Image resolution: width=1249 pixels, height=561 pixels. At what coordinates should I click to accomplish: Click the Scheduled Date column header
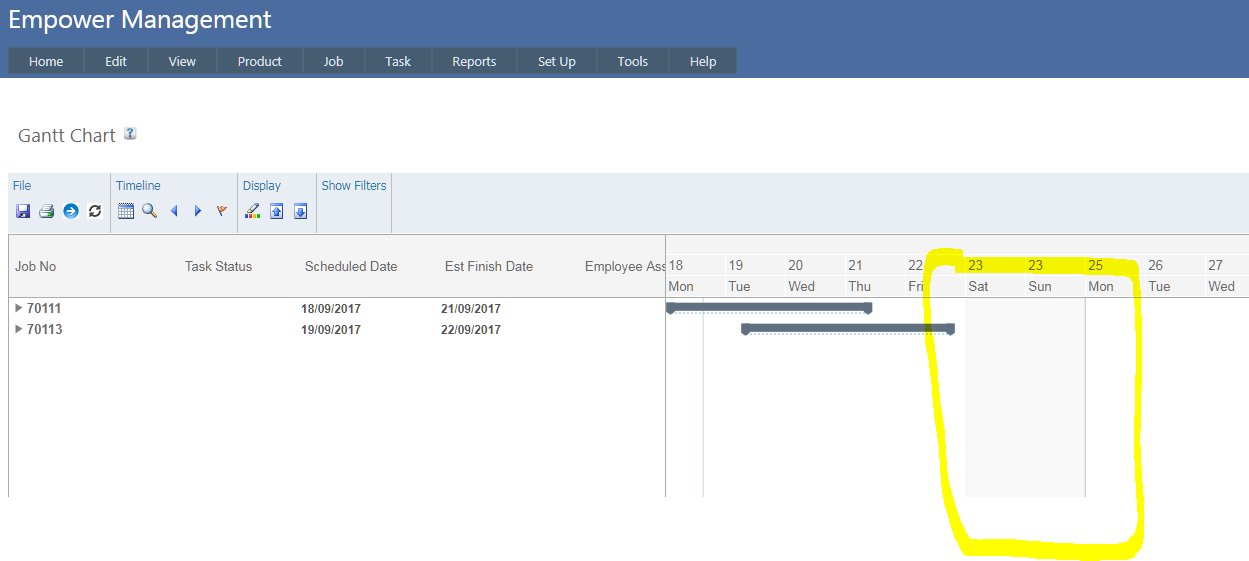(x=351, y=266)
